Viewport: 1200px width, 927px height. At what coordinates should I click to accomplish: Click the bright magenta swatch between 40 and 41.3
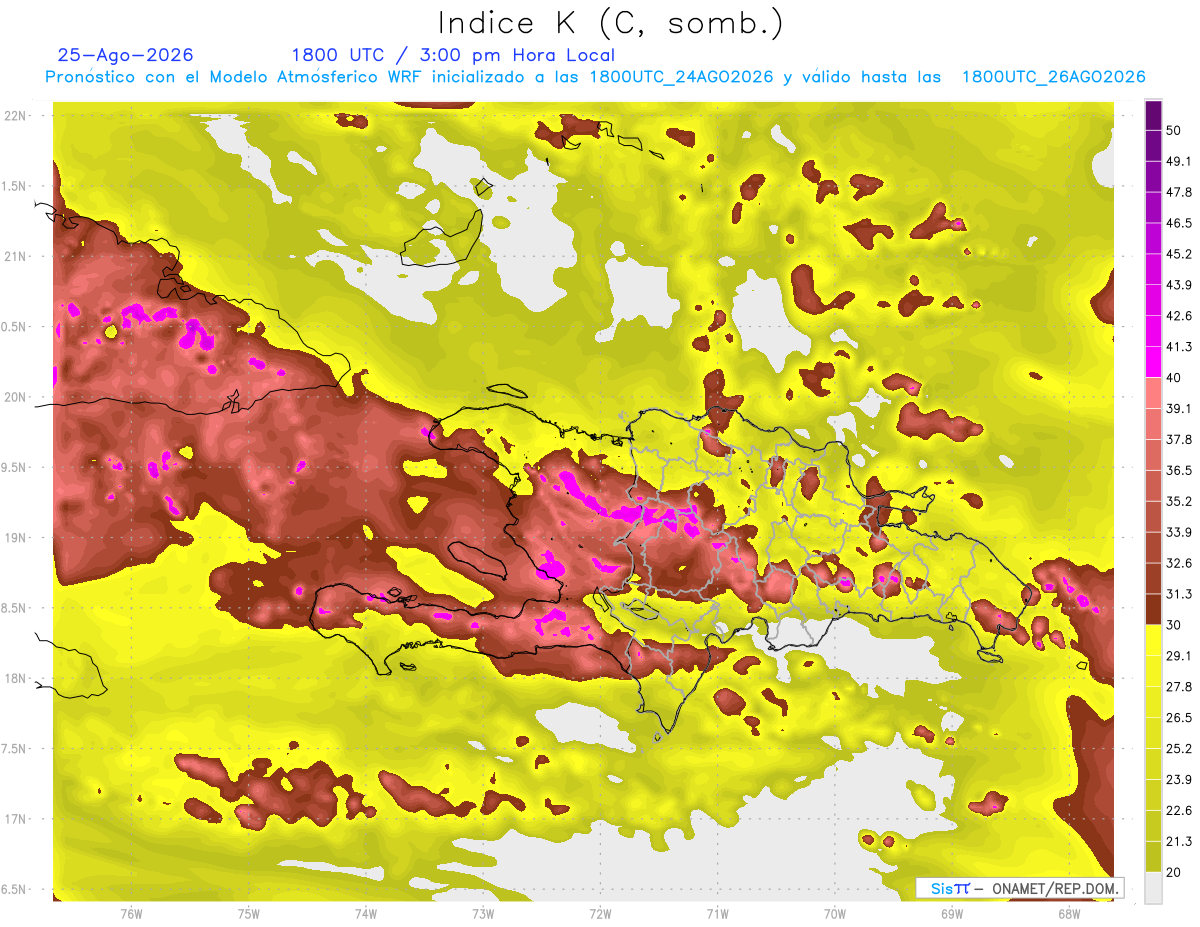click(1153, 361)
